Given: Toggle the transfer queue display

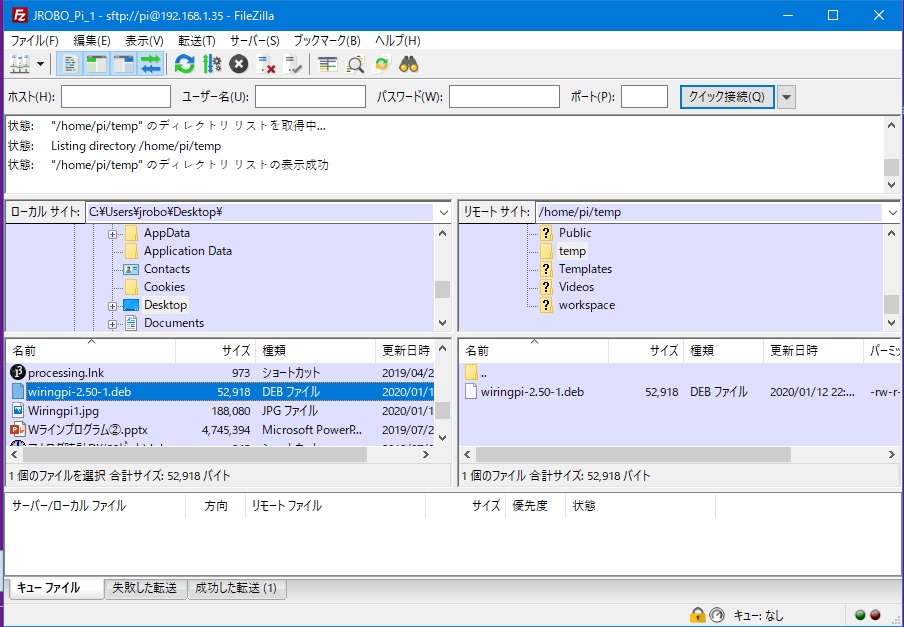Looking at the screenshot, I should click(x=150, y=64).
